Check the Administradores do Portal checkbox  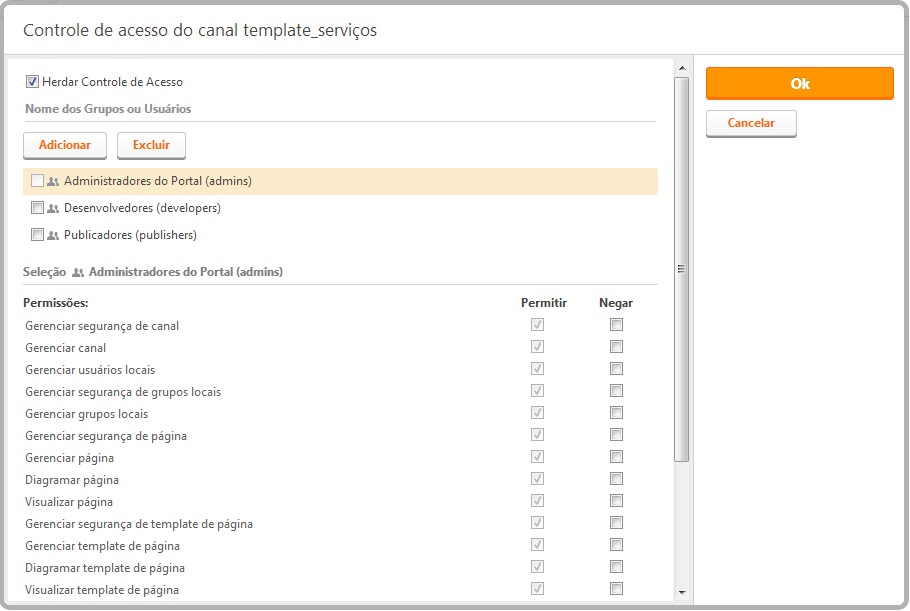click(37, 180)
